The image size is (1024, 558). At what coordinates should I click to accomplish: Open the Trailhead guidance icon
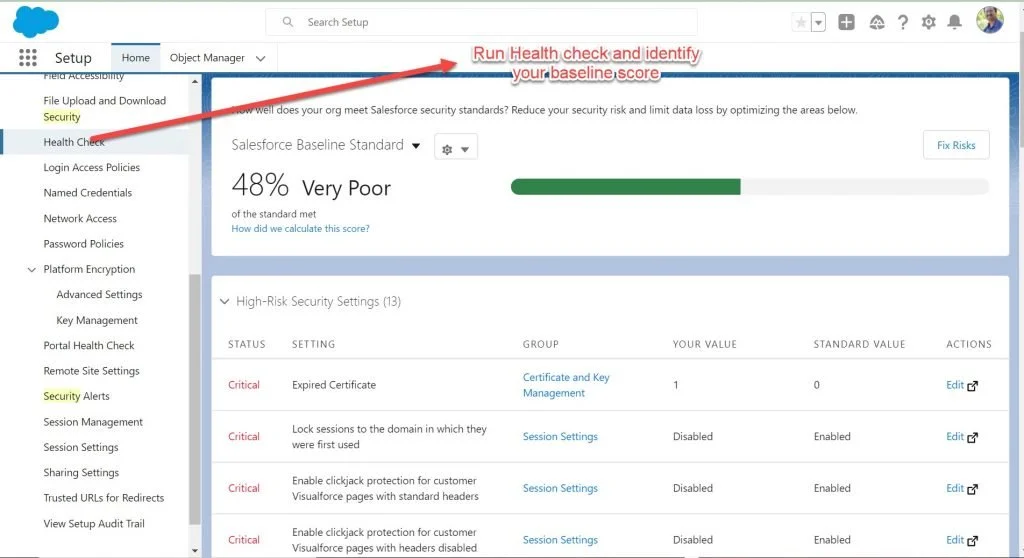876,22
